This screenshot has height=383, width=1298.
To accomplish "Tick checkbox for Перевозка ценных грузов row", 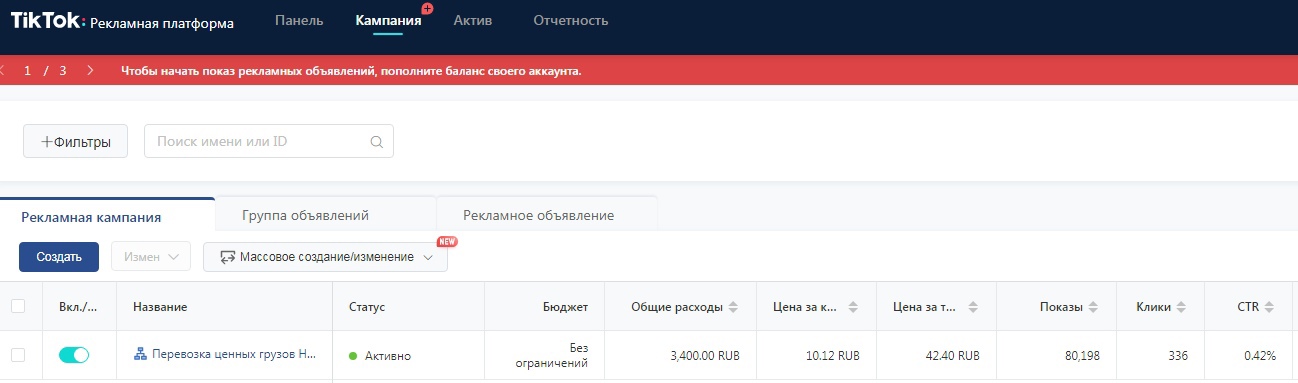I will tap(18, 355).
